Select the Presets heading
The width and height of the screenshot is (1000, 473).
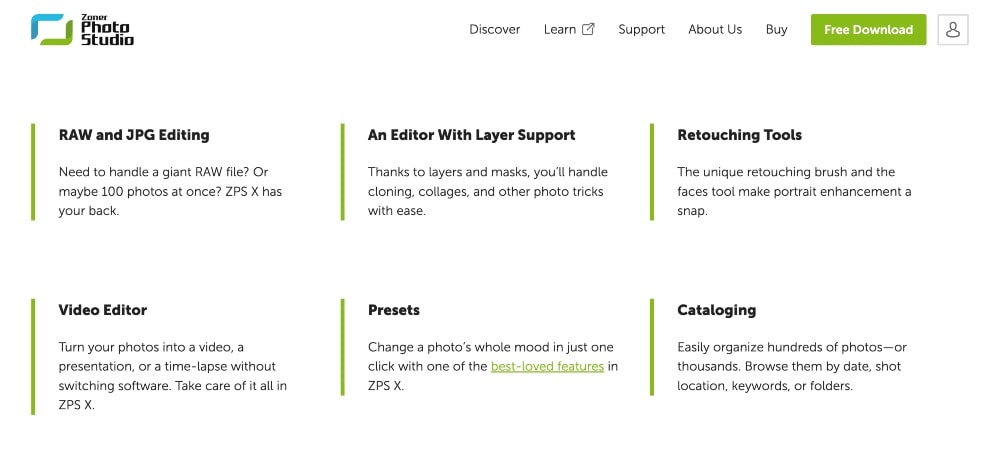[x=394, y=310]
